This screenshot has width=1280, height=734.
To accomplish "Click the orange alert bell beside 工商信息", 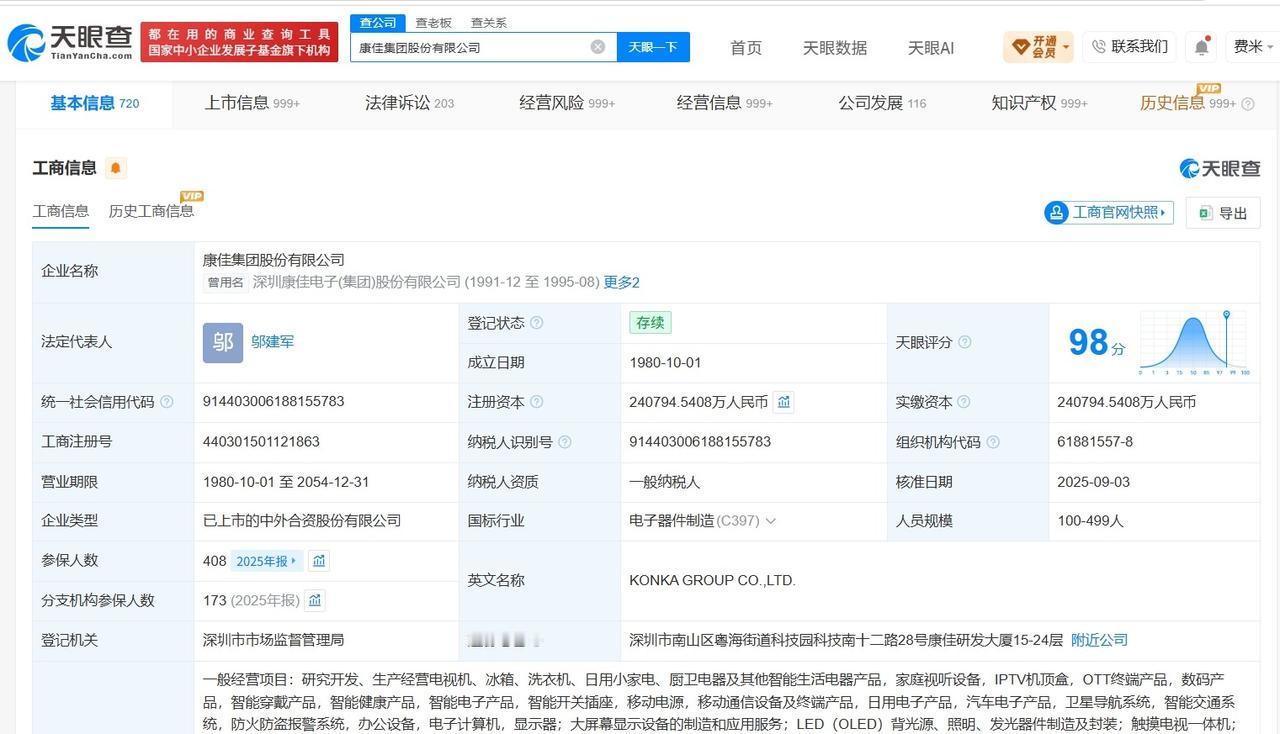I will [115, 168].
